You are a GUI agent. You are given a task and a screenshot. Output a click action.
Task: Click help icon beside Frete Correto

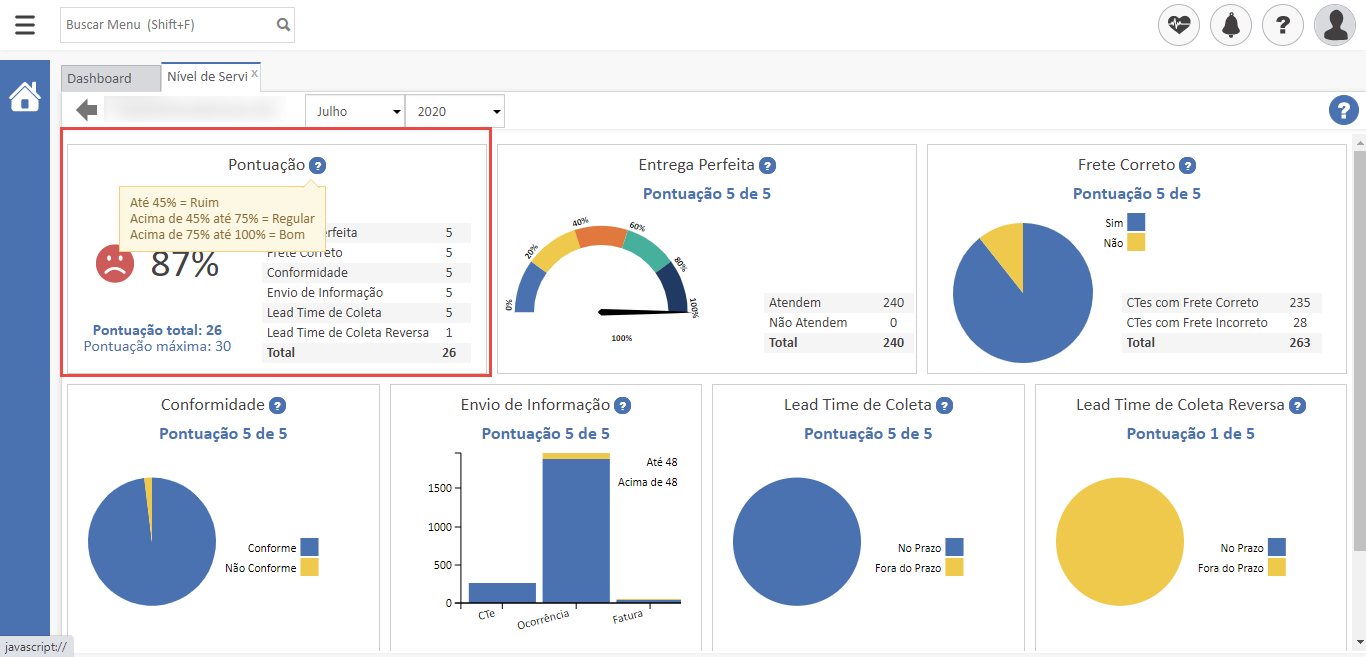click(x=1187, y=166)
